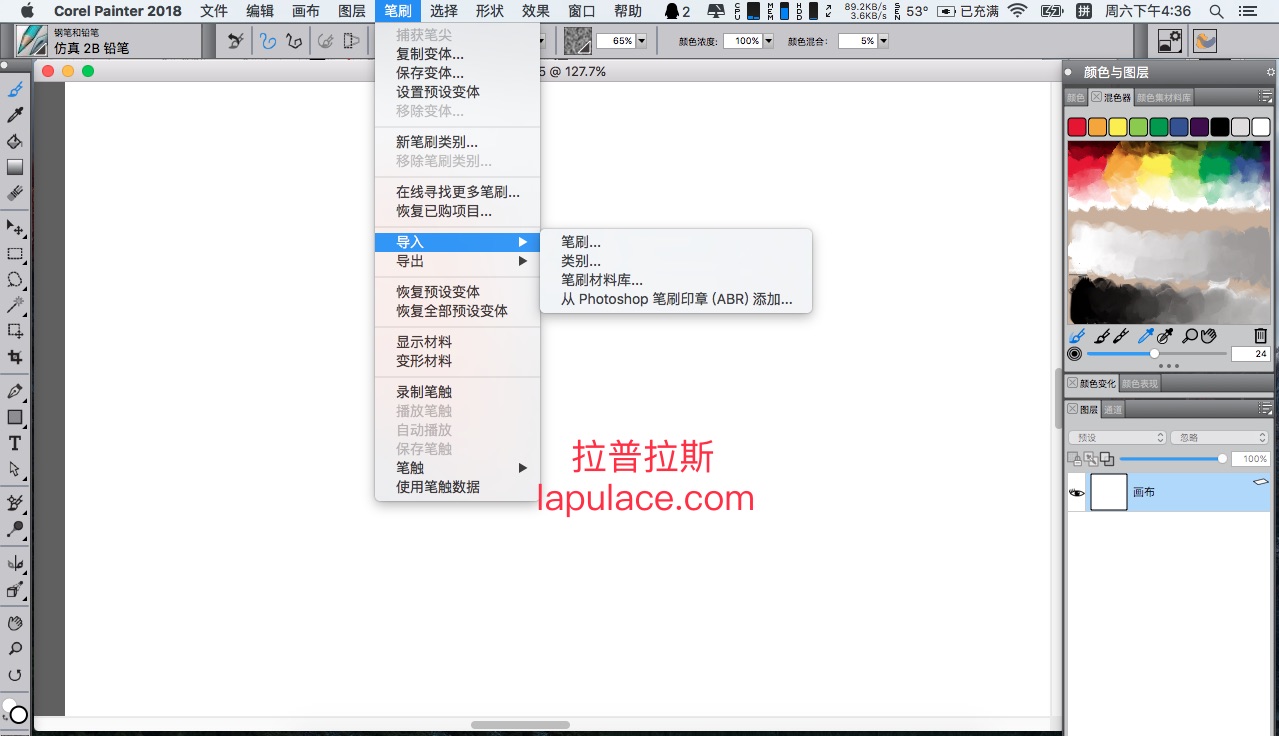Close the 混色器 tab with its X box
1279x736 pixels.
[1096, 97]
